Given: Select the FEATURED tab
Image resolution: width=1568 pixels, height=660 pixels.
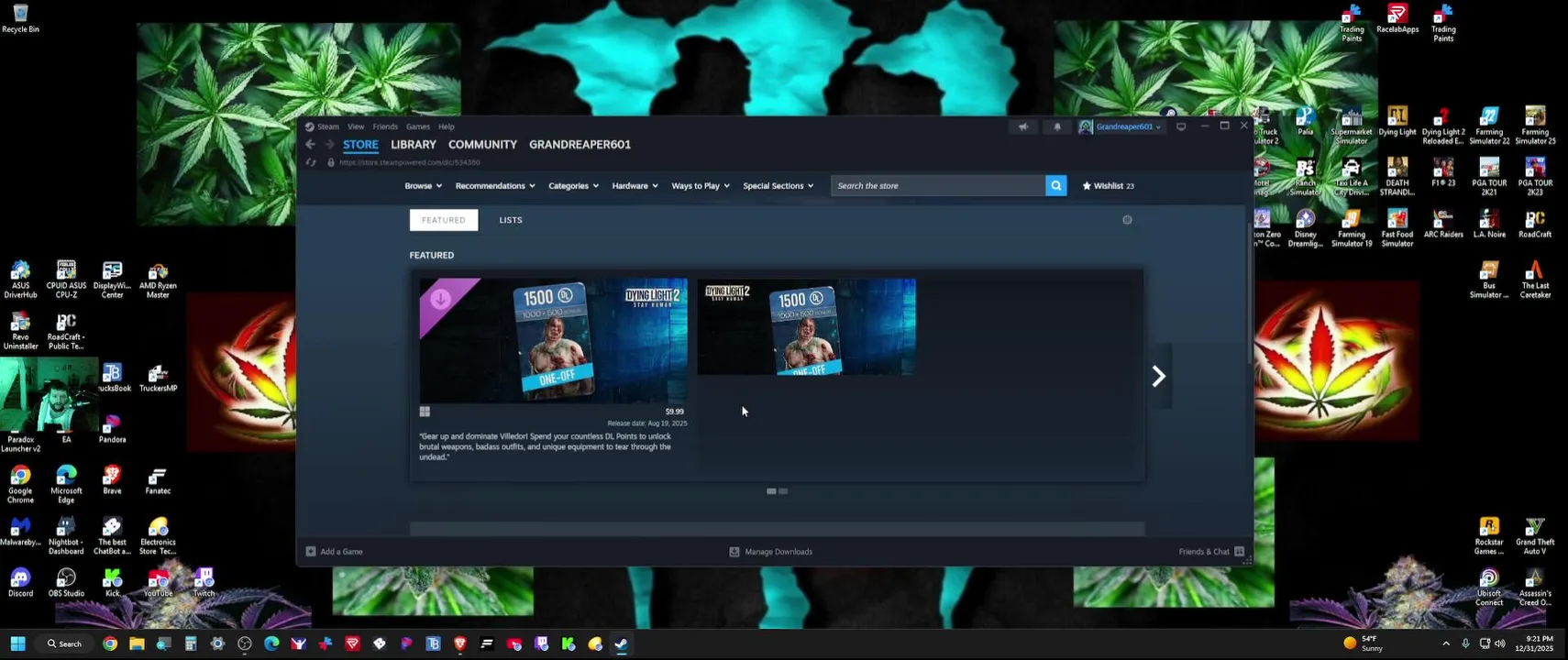Looking at the screenshot, I should (444, 220).
